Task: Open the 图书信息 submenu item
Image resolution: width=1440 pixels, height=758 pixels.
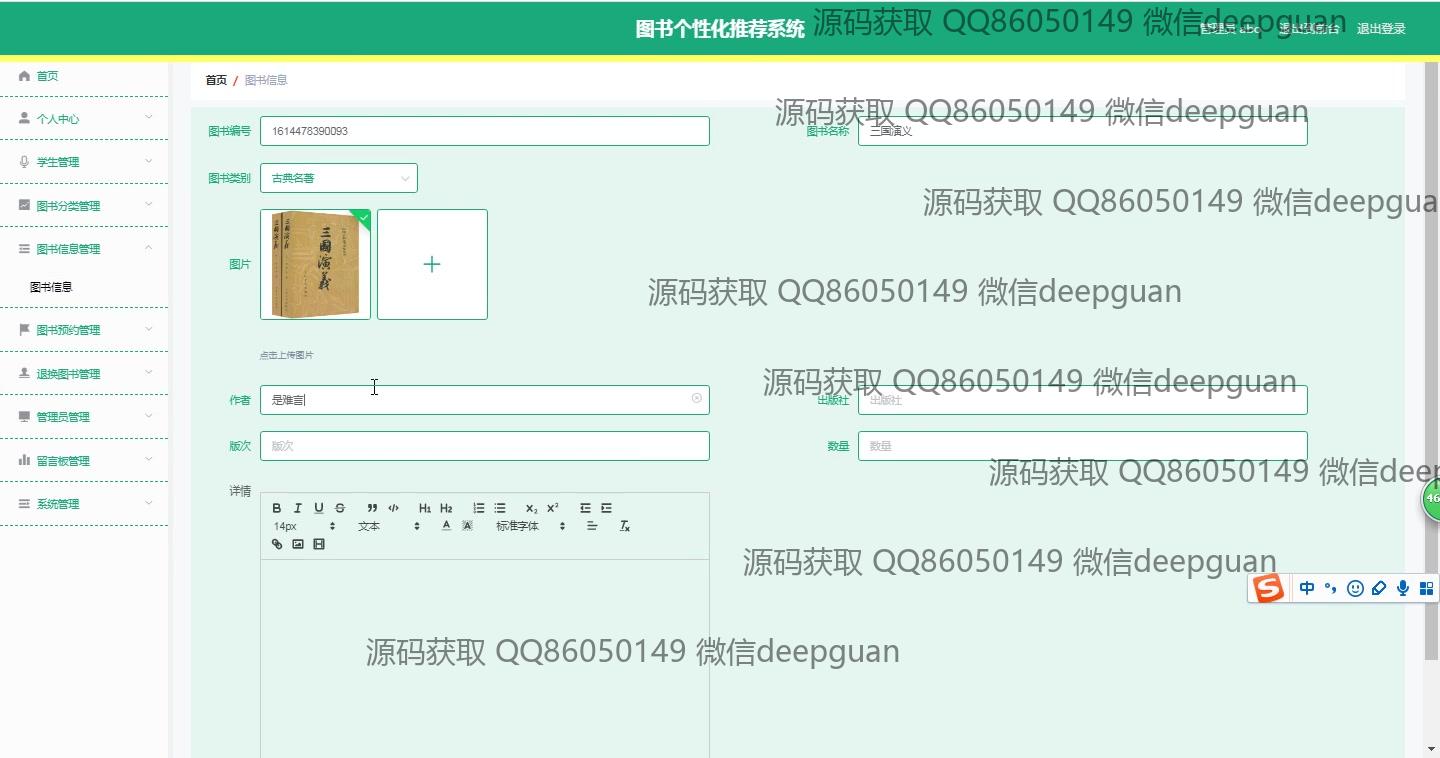Action: [x=51, y=287]
